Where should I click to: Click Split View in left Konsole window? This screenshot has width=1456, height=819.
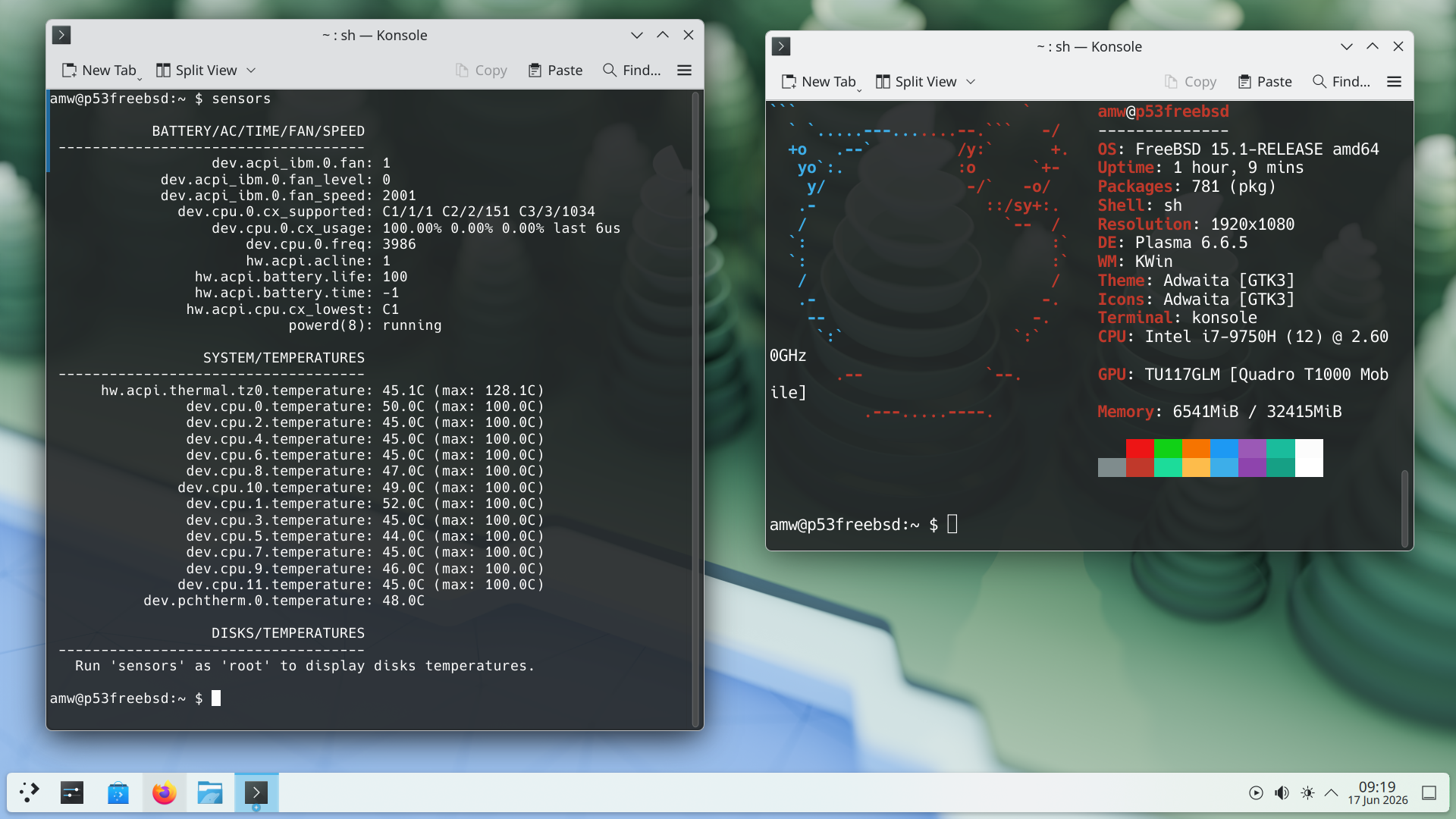click(197, 70)
